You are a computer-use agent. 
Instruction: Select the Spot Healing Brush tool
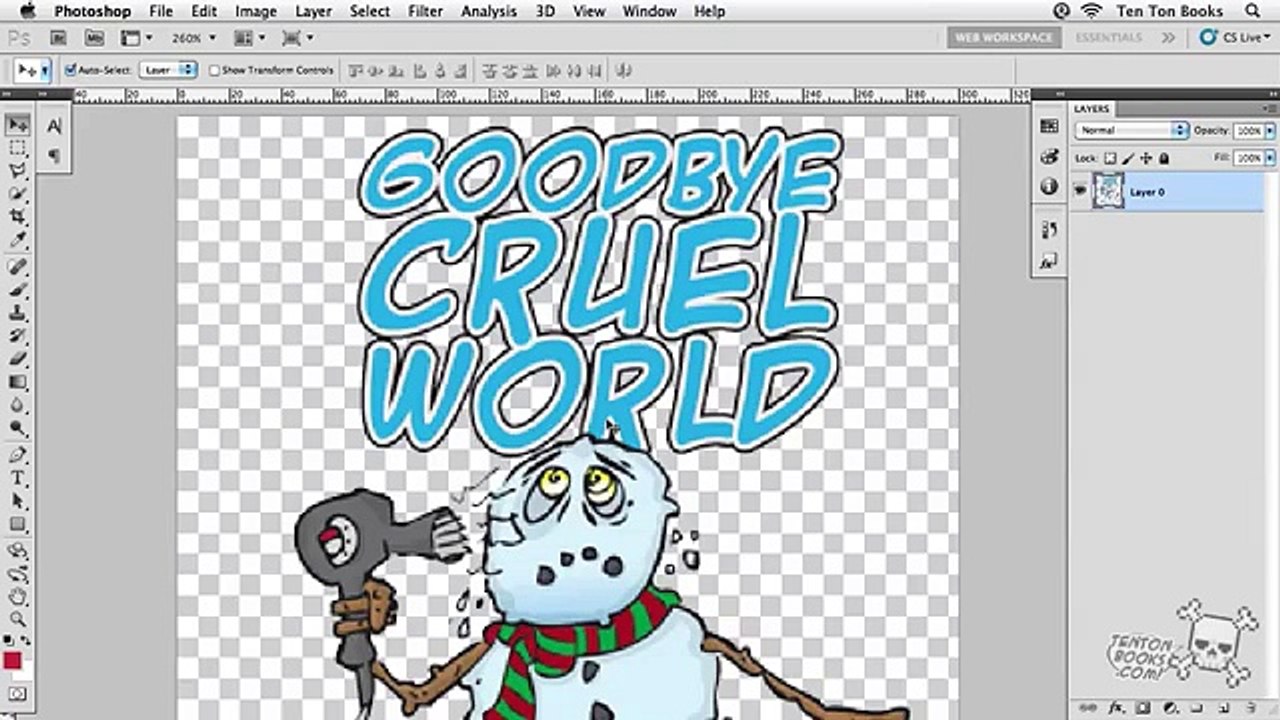pos(18,267)
